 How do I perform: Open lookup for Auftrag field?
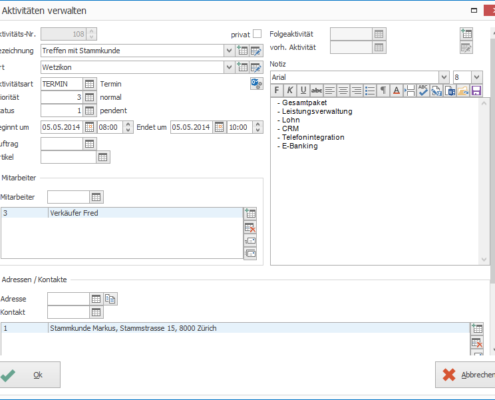click(89, 144)
